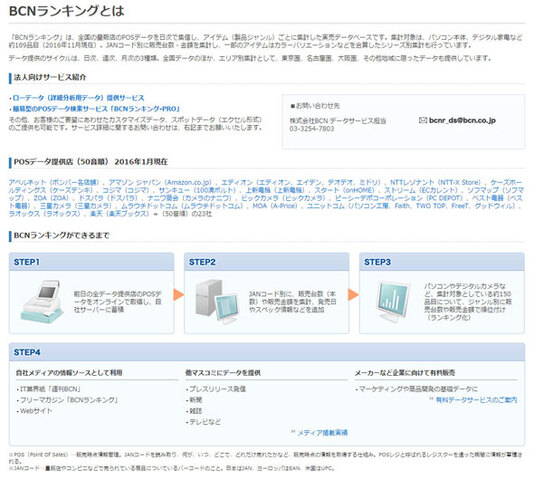
Task: Click the bcnr_ds@bcn.co.jp email address
Action: 462,120
